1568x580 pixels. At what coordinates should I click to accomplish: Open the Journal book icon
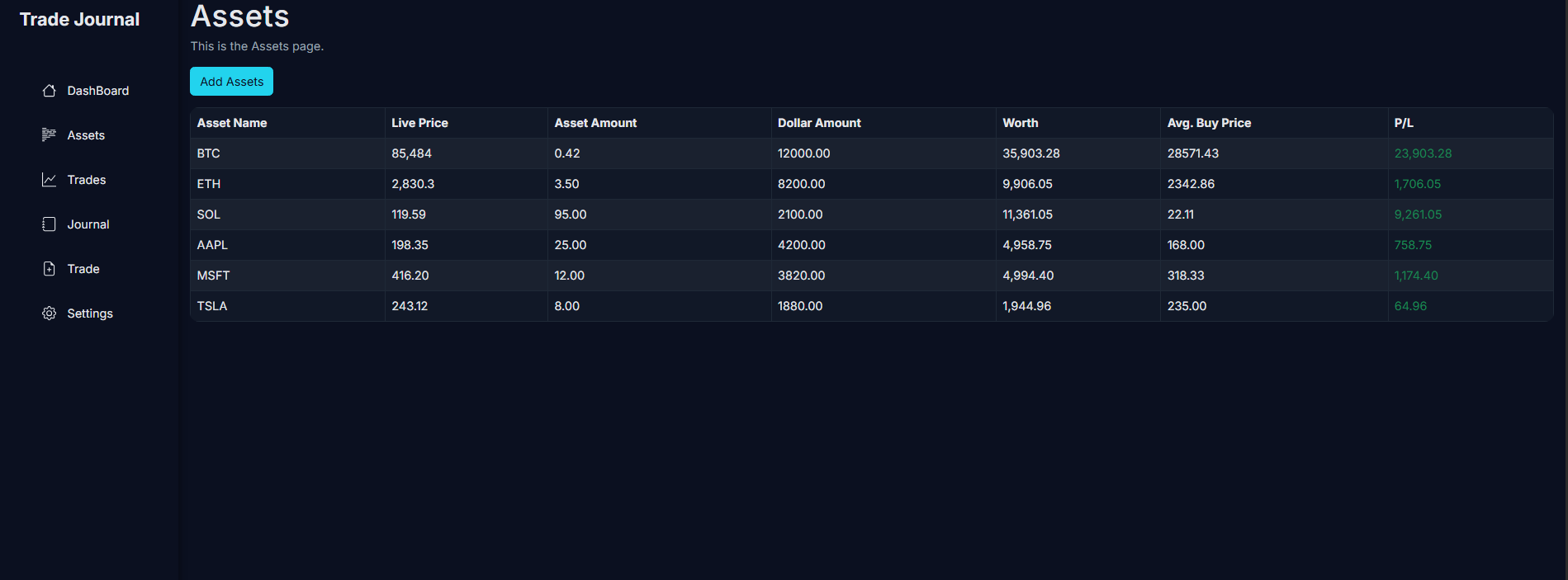tap(50, 224)
